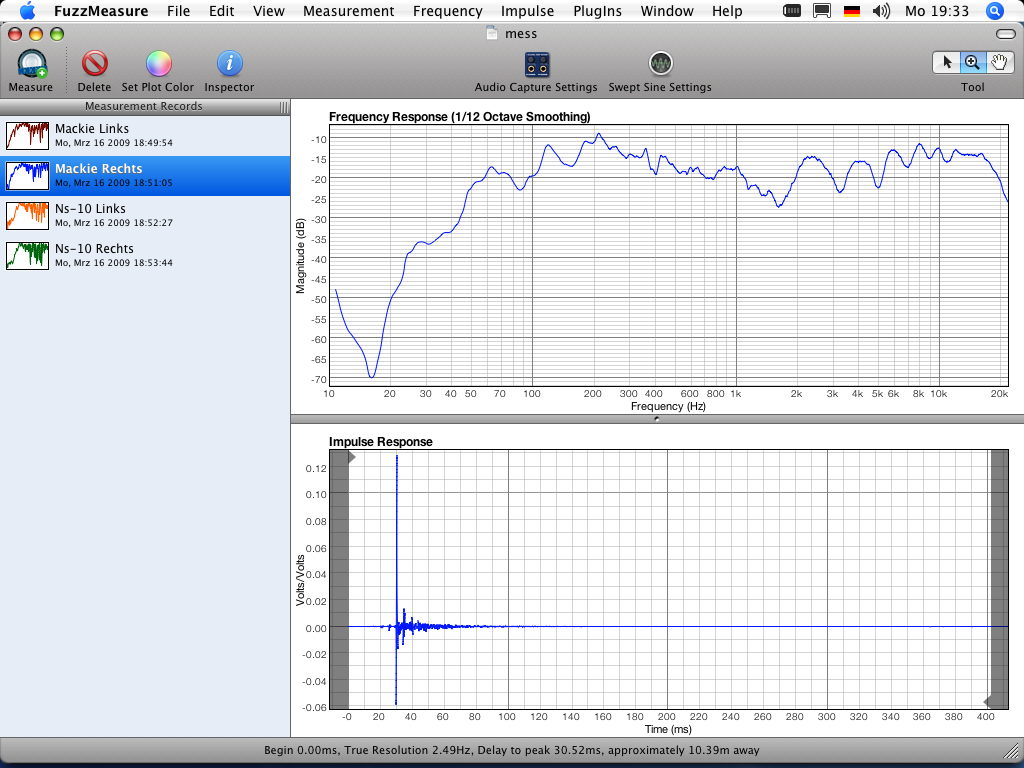Click the window resize corner grip
Viewport: 1024px width, 768px height.
pos(1011,750)
